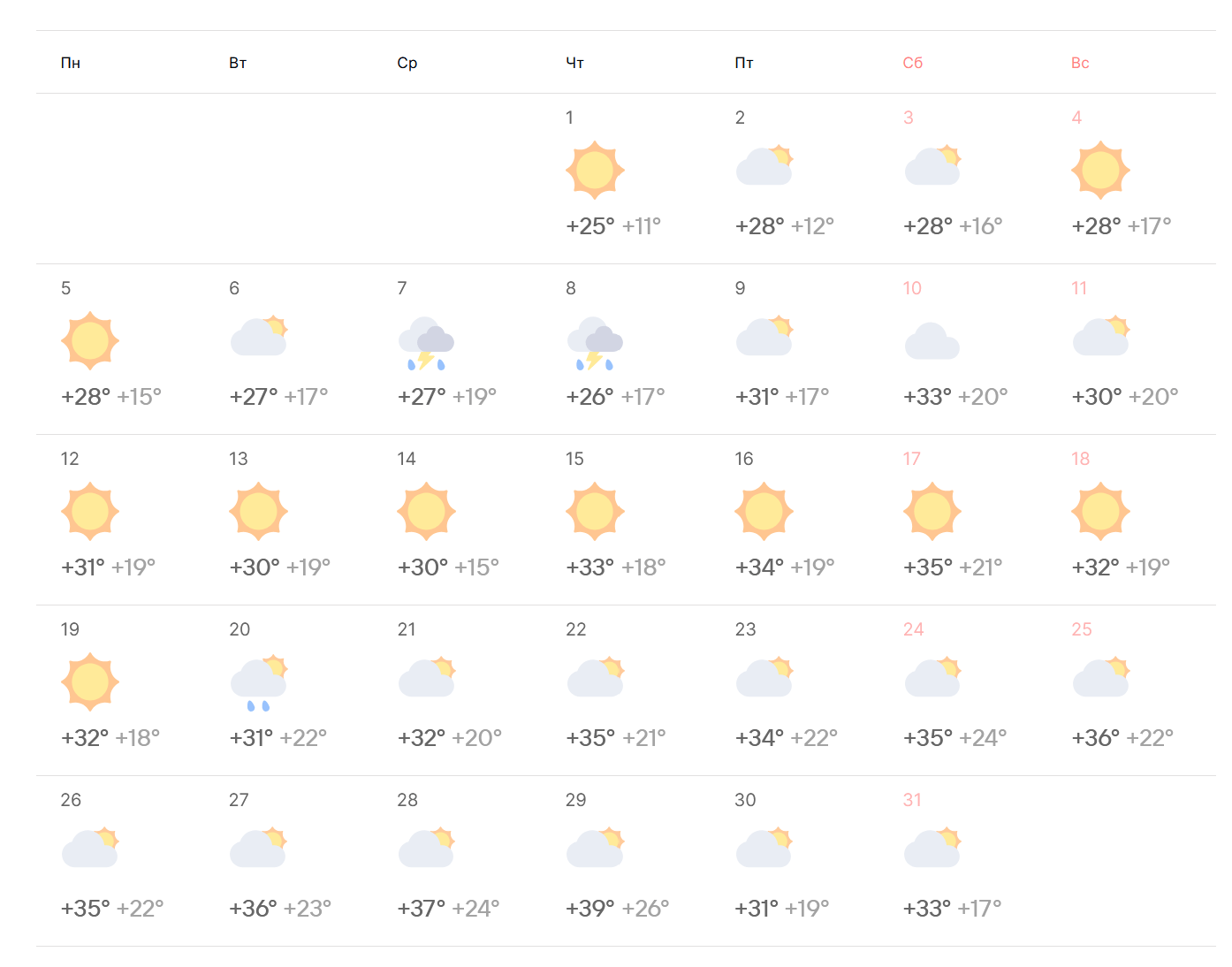Select the thunderstorm icon on day 8
Viewport: 1232px width, 967px height.
click(595, 343)
